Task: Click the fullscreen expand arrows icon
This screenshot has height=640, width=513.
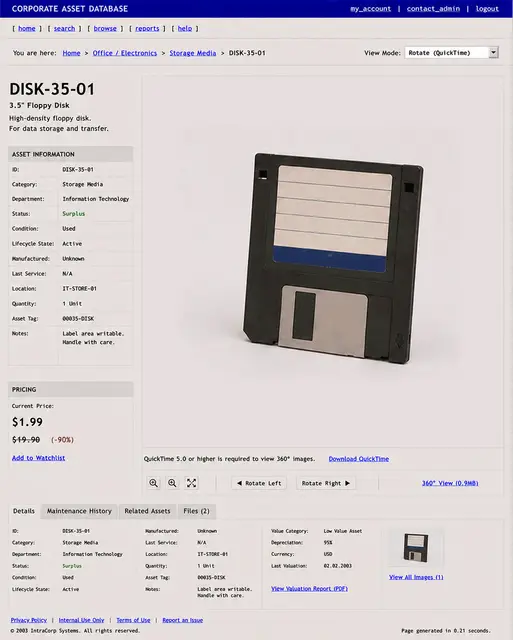Action: (x=191, y=483)
